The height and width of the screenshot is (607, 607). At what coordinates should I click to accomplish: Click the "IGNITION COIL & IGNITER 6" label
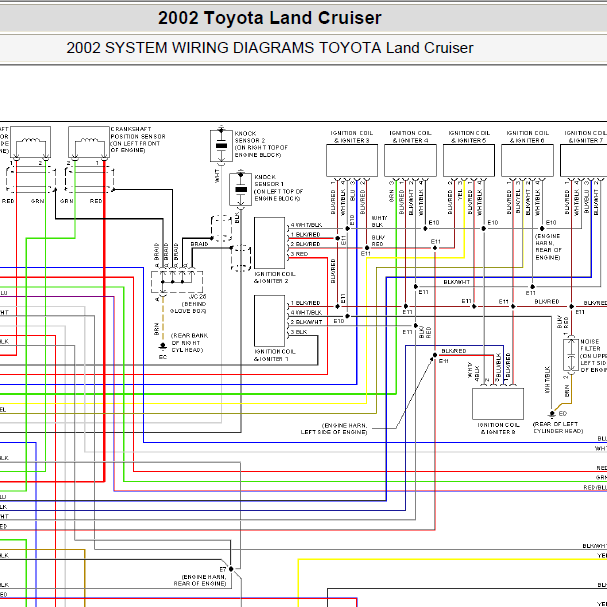click(x=527, y=137)
